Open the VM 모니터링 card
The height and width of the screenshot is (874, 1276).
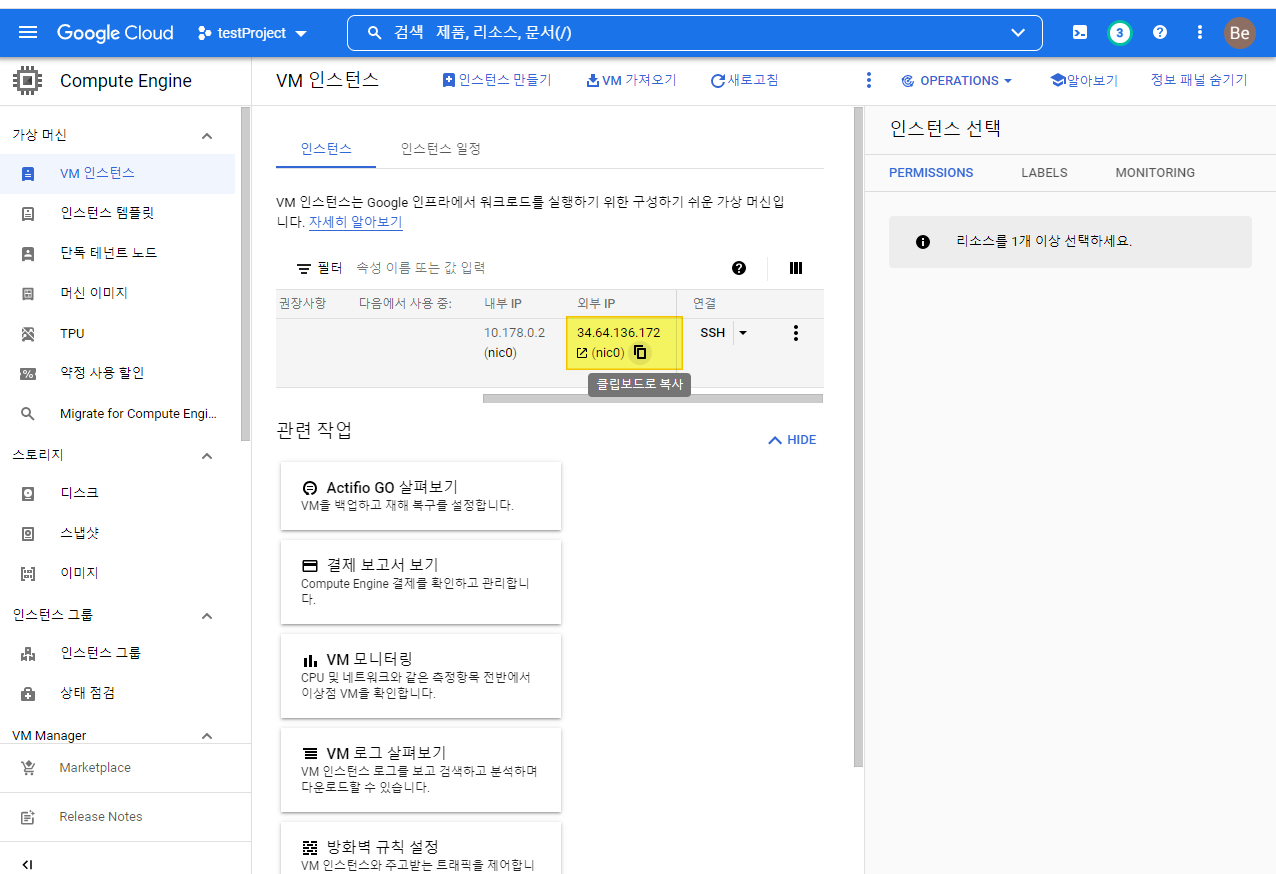coord(421,676)
